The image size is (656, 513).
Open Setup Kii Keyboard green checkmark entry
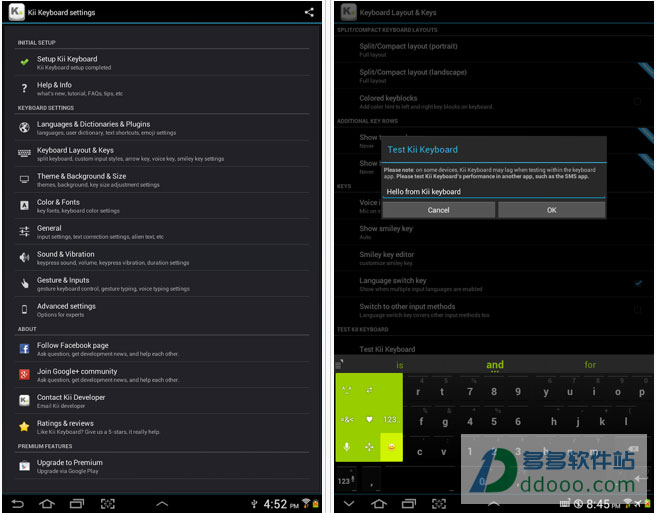[x=162, y=62]
